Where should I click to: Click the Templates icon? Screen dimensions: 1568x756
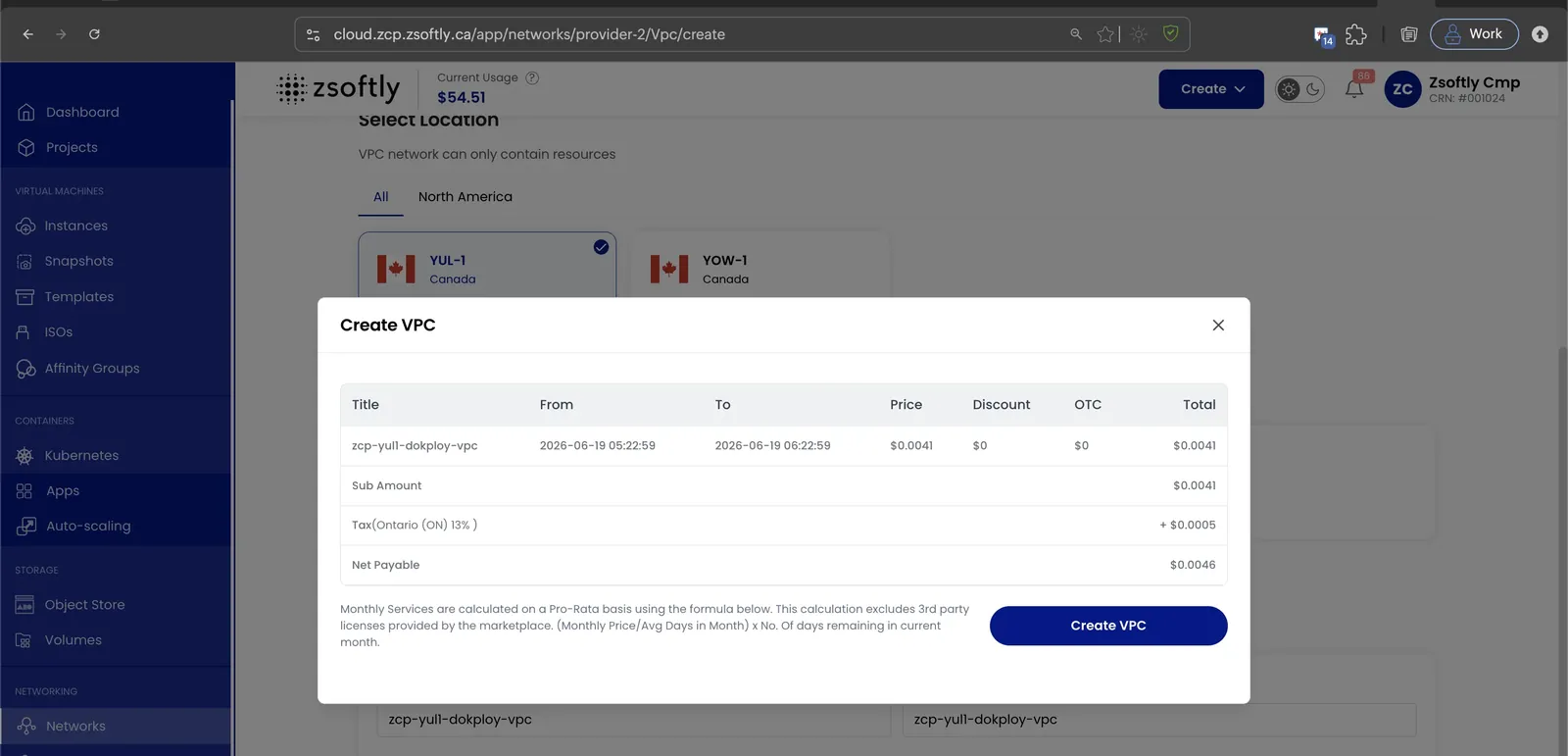[x=25, y=297]
